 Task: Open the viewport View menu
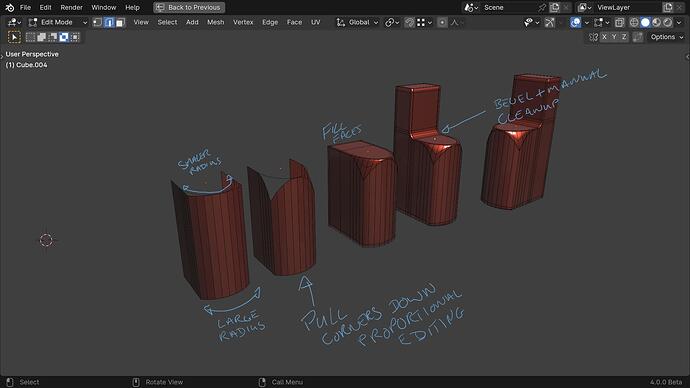coord(141,22)
